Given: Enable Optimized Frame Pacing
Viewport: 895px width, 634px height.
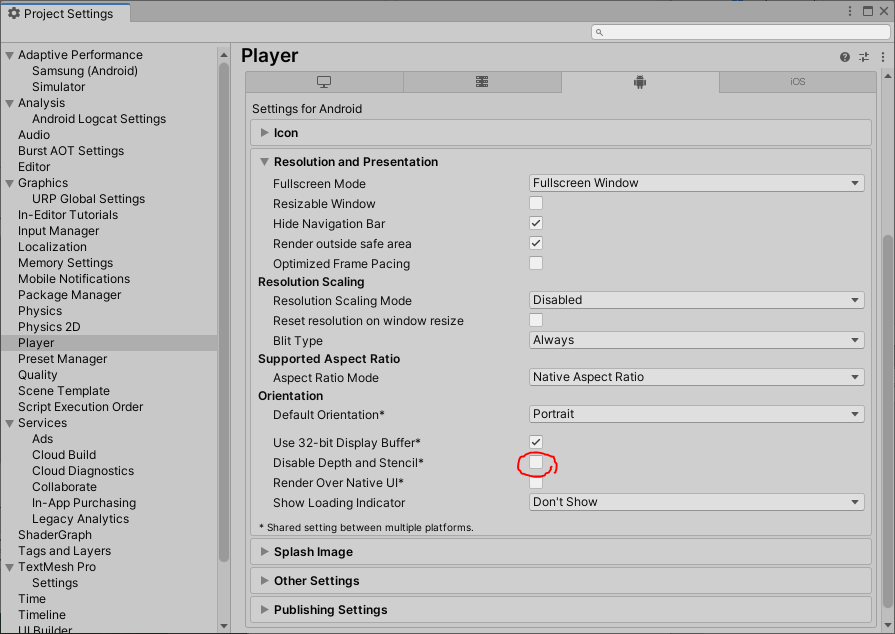Looking at the screenshot, I should coord(536,263).
